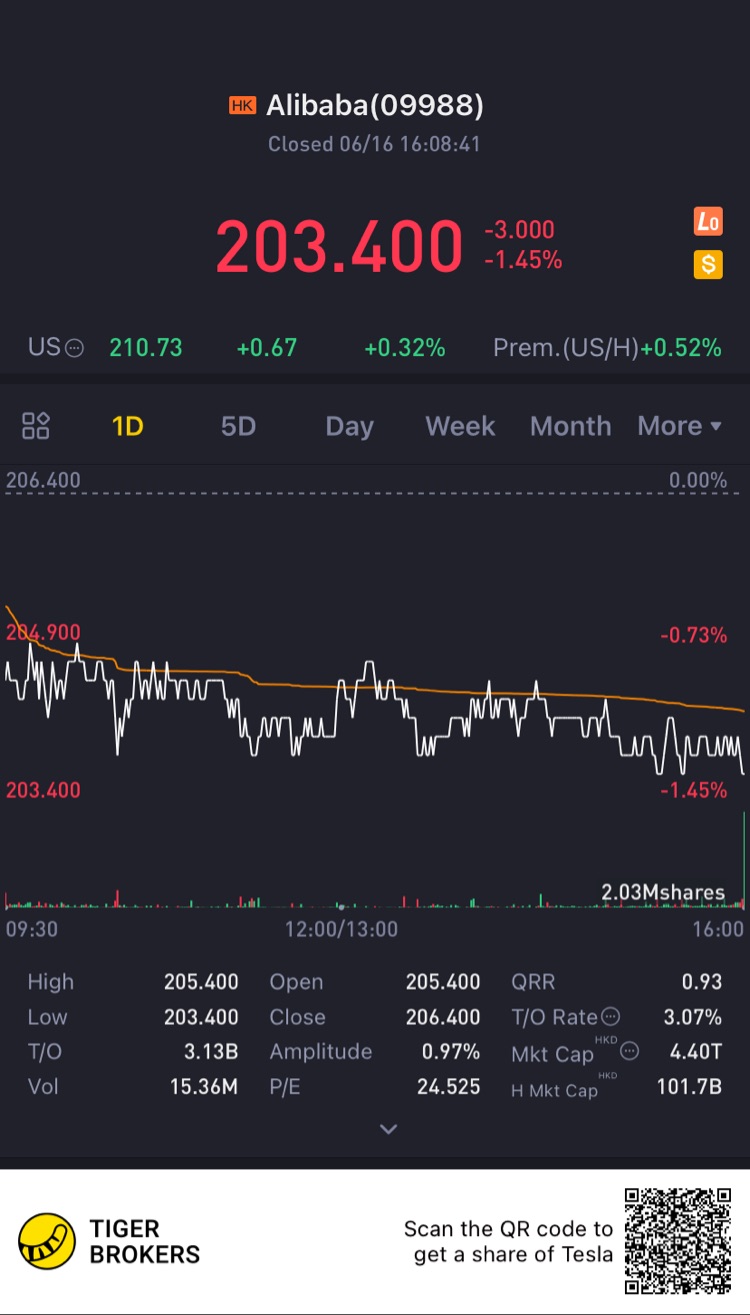Image resolution: width=750 pixels, height=1315 pixels.
Task: Tap the yellow dollar sign badge
Action: pyautogui.click(x=708, y=264)
